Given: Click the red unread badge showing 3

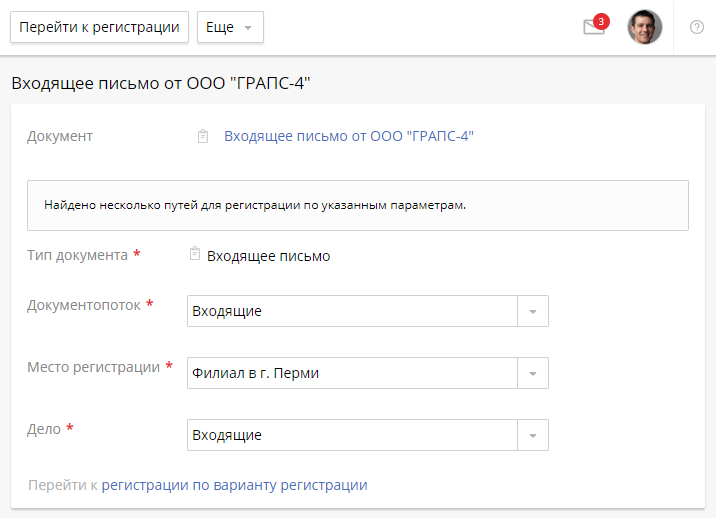Looking at the screenshot, I should pos(601,20).
